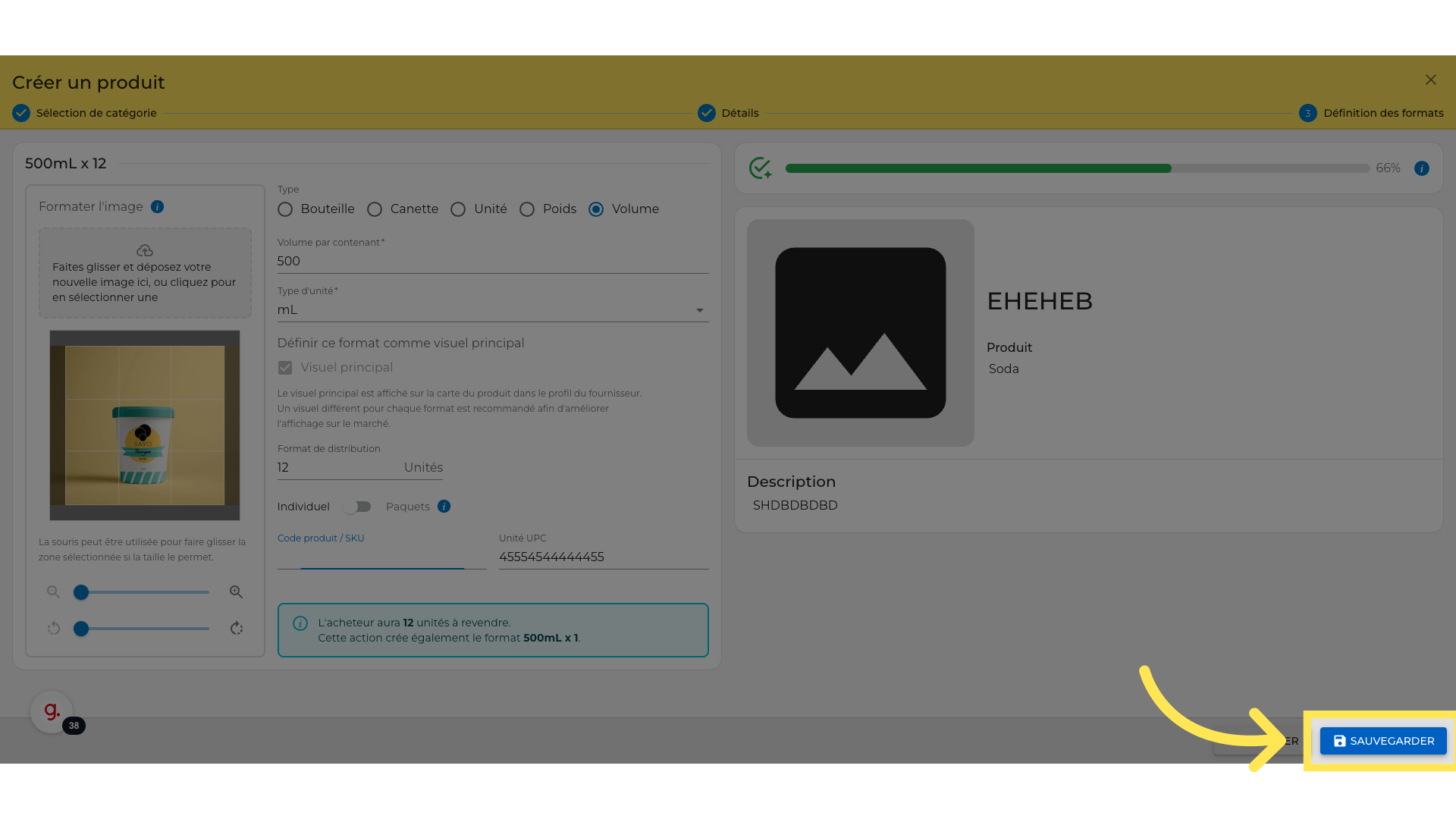Select the Bouteille radio button
Image resolution: width=1456 pixels, height=819 pixels.
pos(285,209)
